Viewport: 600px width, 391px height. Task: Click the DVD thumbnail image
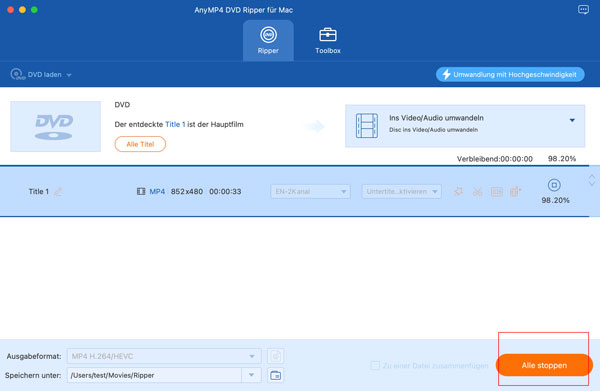click(55, 126)
